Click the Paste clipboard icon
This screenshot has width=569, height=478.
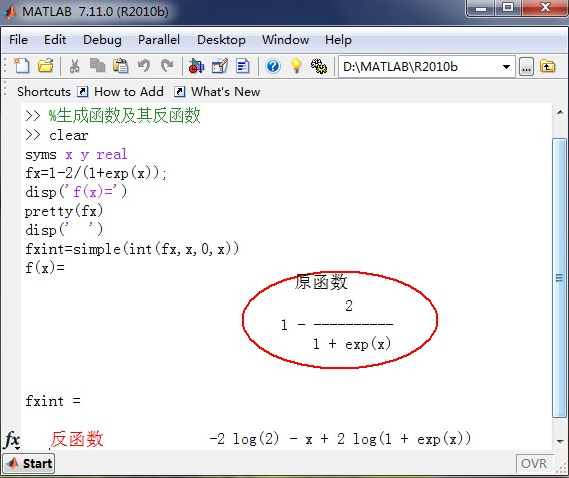pos(120,66)
